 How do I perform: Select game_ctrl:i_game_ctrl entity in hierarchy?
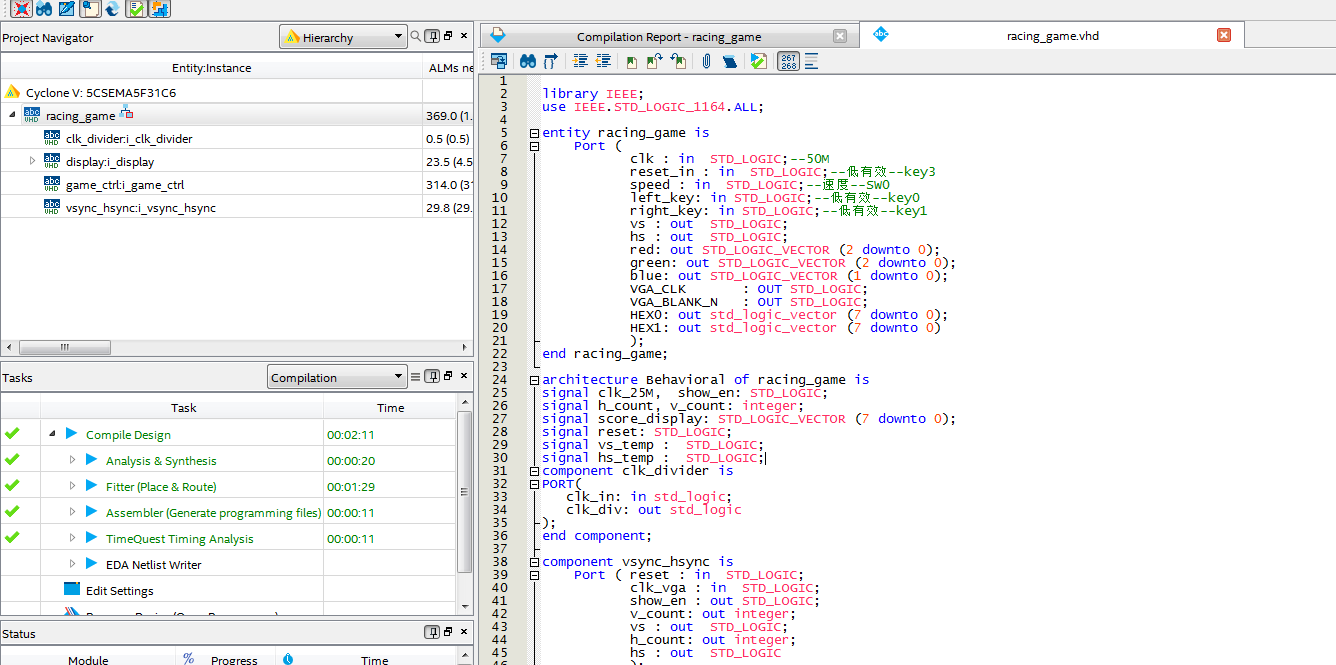pos(124,185)
